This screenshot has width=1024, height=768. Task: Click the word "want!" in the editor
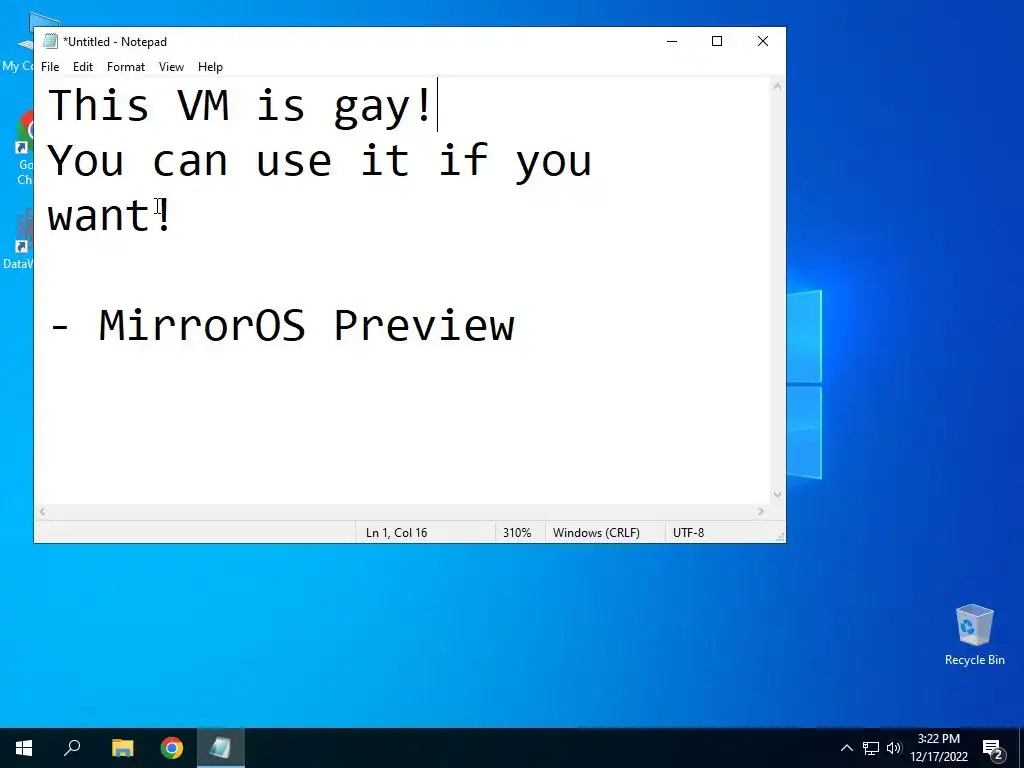pos(109,216)
